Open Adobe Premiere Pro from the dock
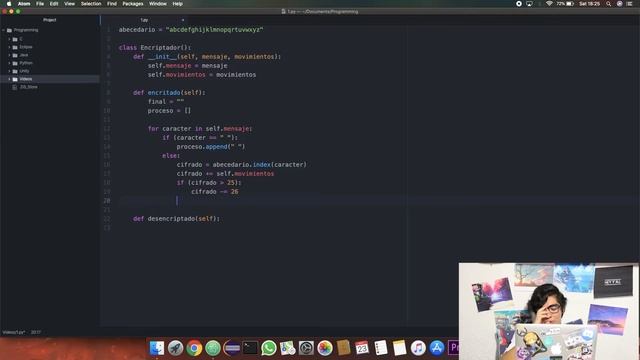Screen dimensions: 640x360 tap(453, 348)
